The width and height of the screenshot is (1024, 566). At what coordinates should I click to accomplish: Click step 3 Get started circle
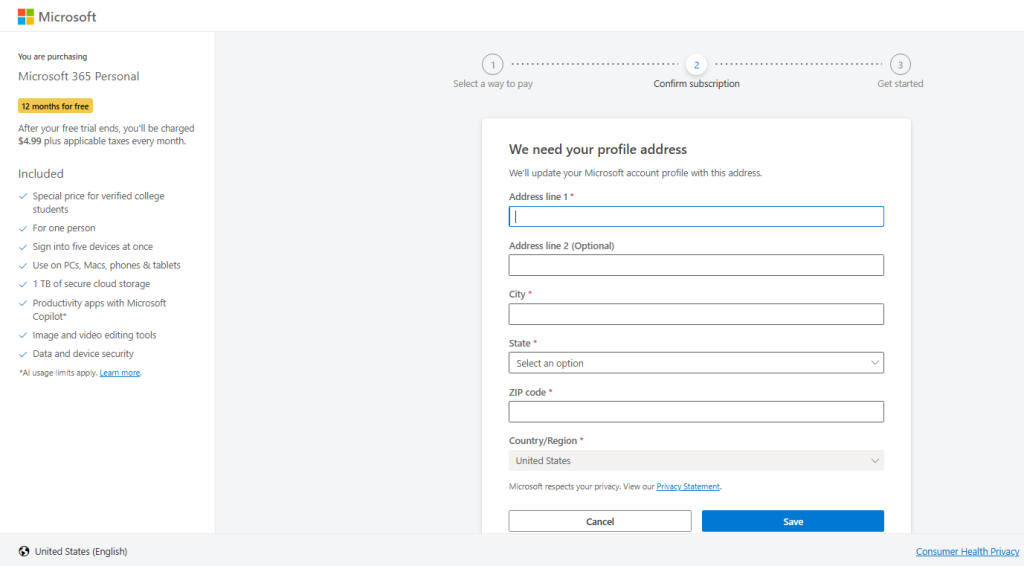[900, 65]
